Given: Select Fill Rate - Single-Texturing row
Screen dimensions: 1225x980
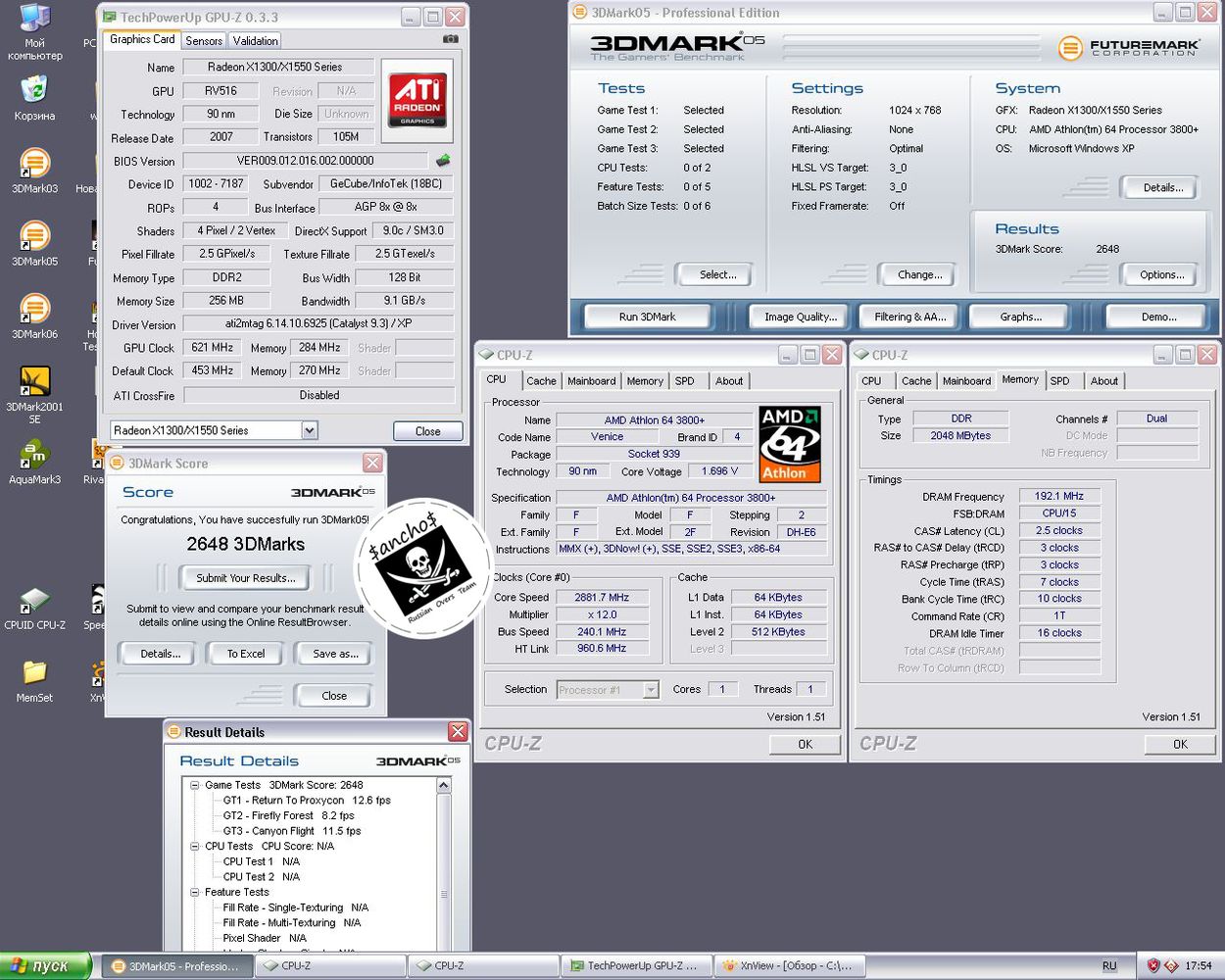Looking at the screenshot, I should [296, 907].
